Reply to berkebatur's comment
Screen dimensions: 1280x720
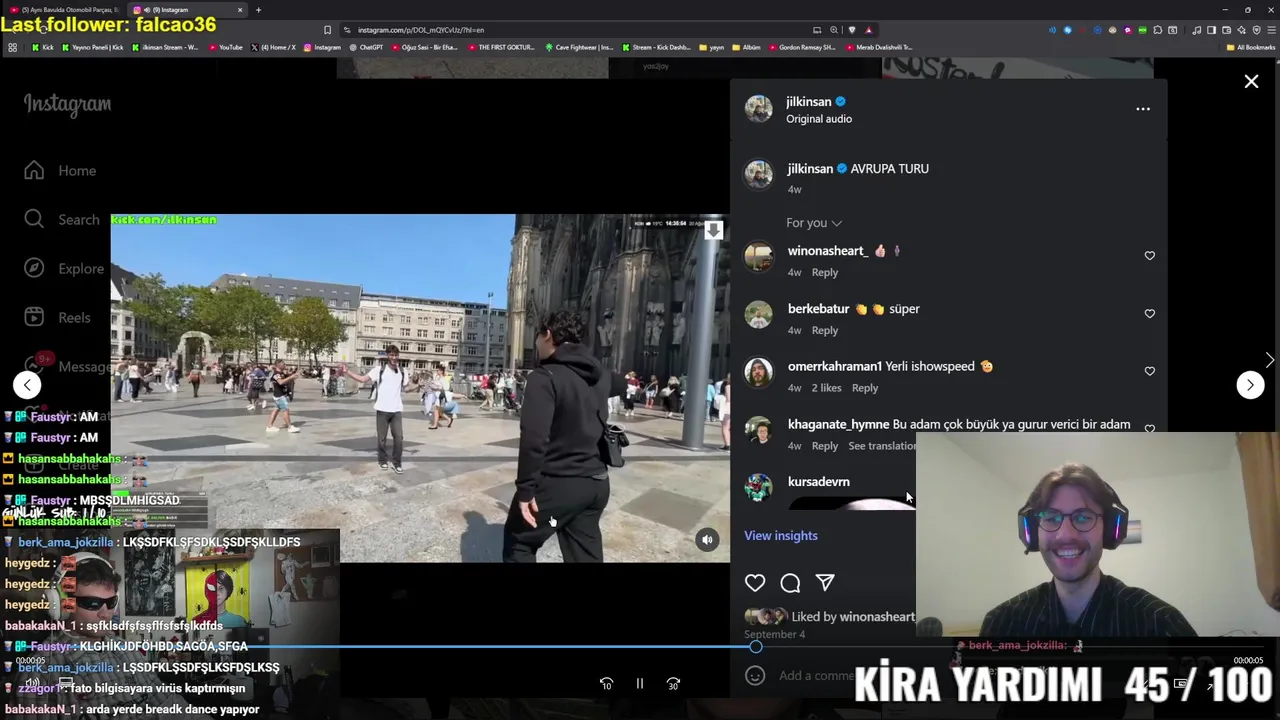point(825,330)
